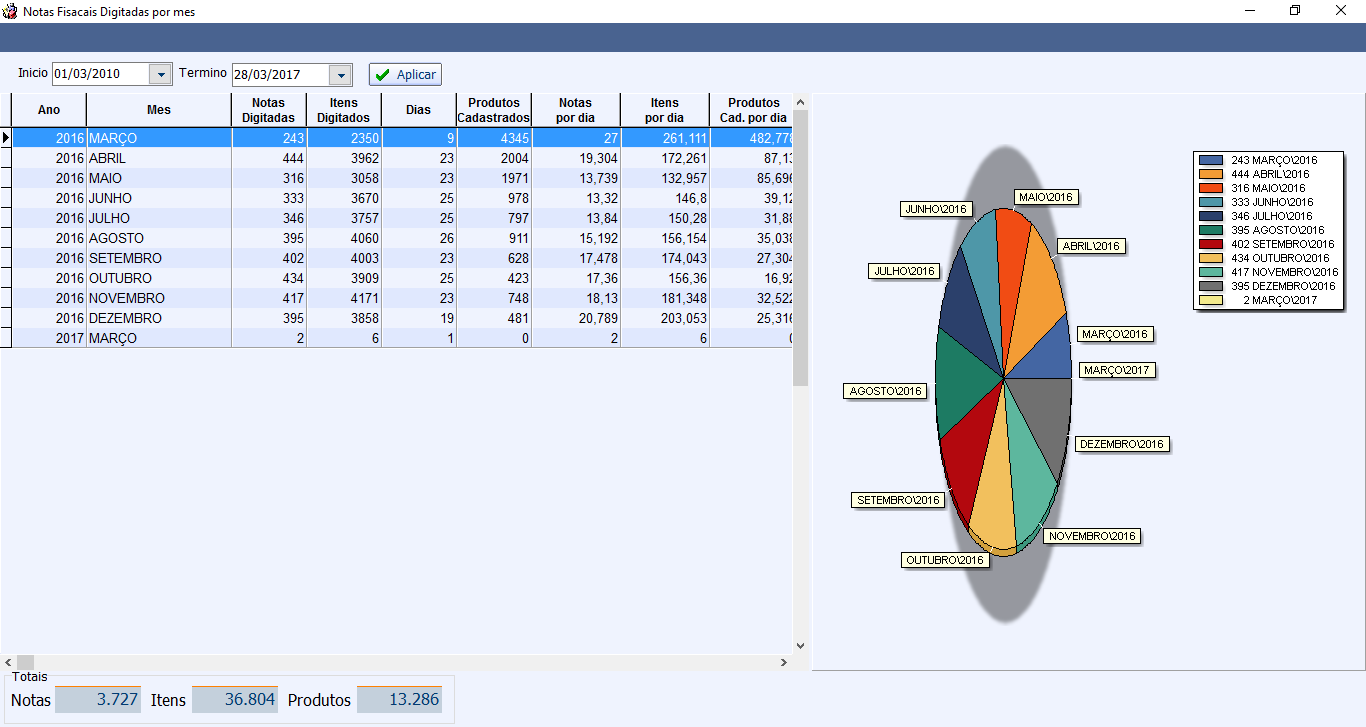Click the dark red SETEMBRO\2016 legend swatch
Viewport: 1366px width, 727px height.
click(x=1211, y=244)
